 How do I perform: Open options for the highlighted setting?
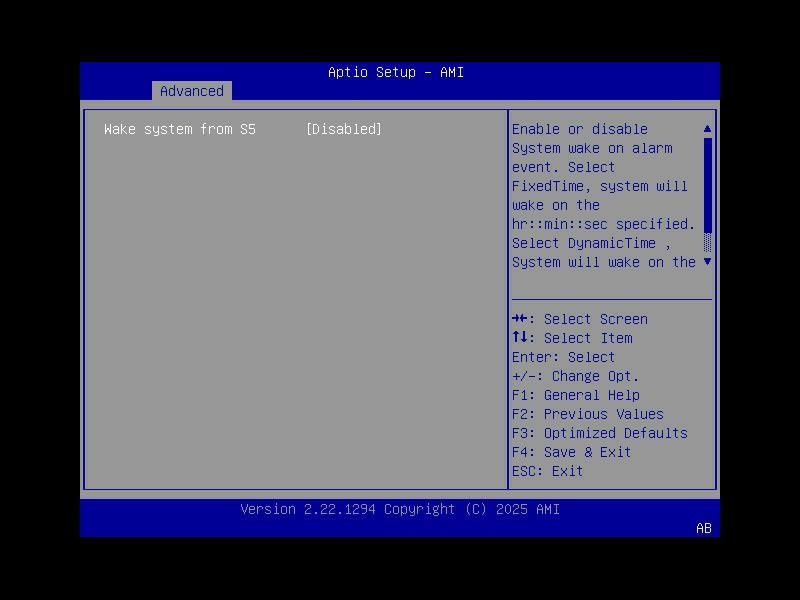(x=345, y=129)
